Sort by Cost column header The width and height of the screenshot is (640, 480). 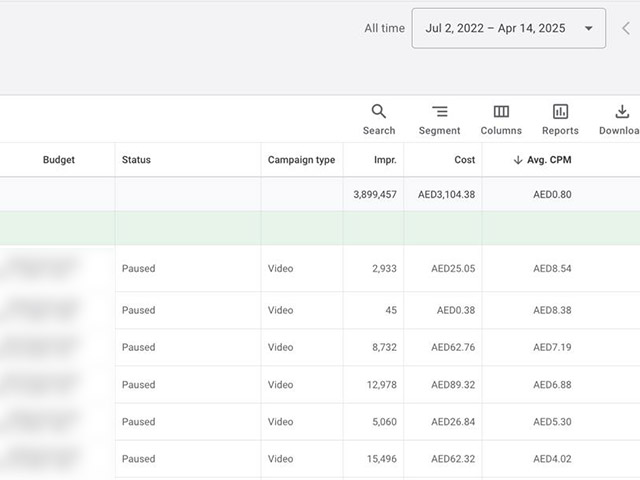464,160
